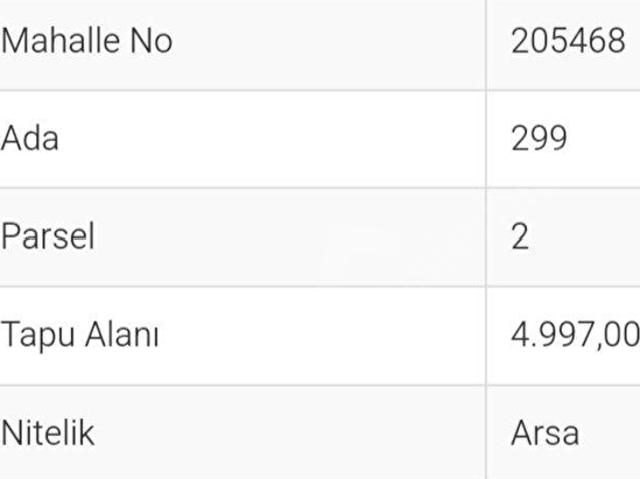Image resolution: width=640 pixels, height=479 pixels.
Task: Click the letter 'A' starting 'Arsa'
Action: click(520, 433)
